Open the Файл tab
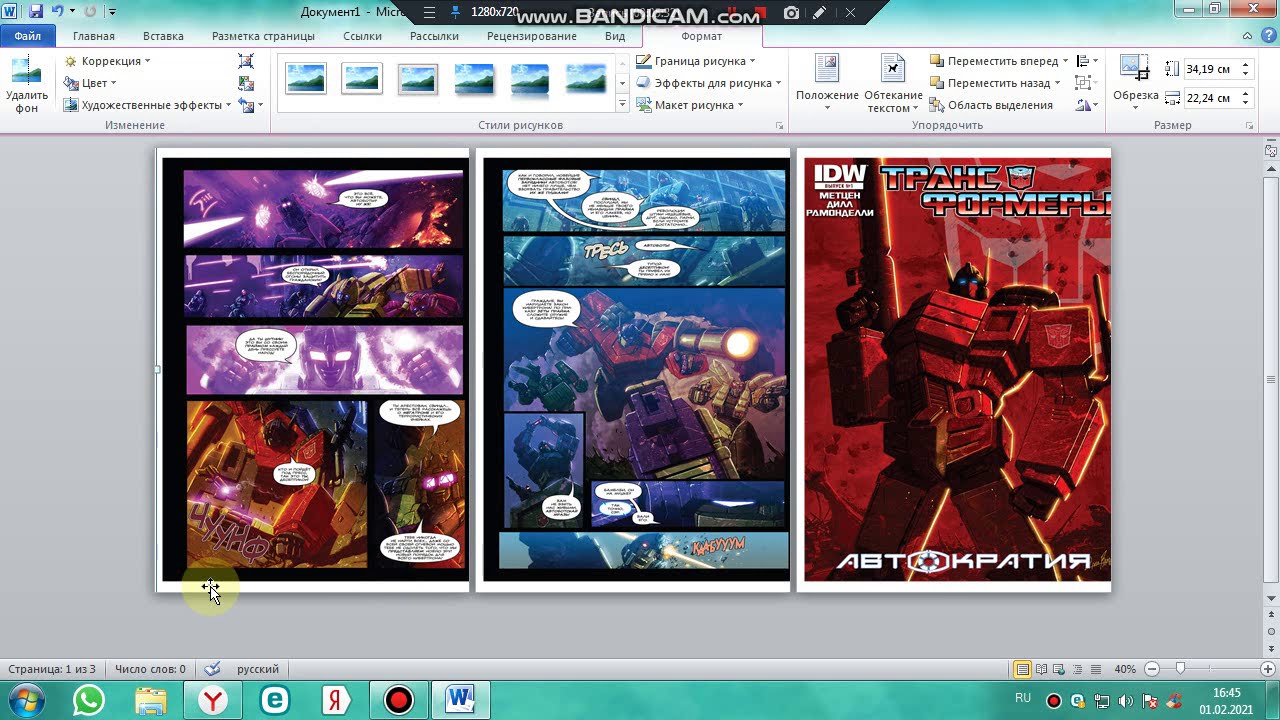Image resolution: width=1280 pixels, height=720 pixels. click(x=27, y=36)
